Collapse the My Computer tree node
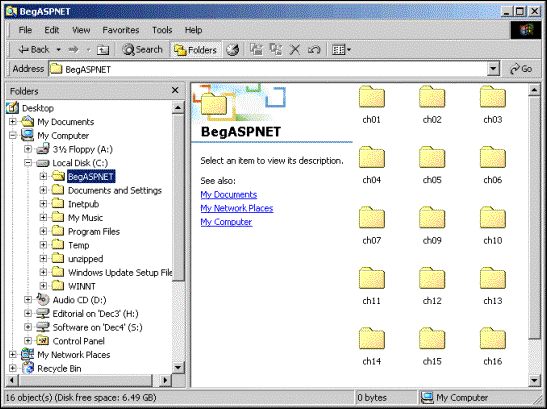 [13, 135]
